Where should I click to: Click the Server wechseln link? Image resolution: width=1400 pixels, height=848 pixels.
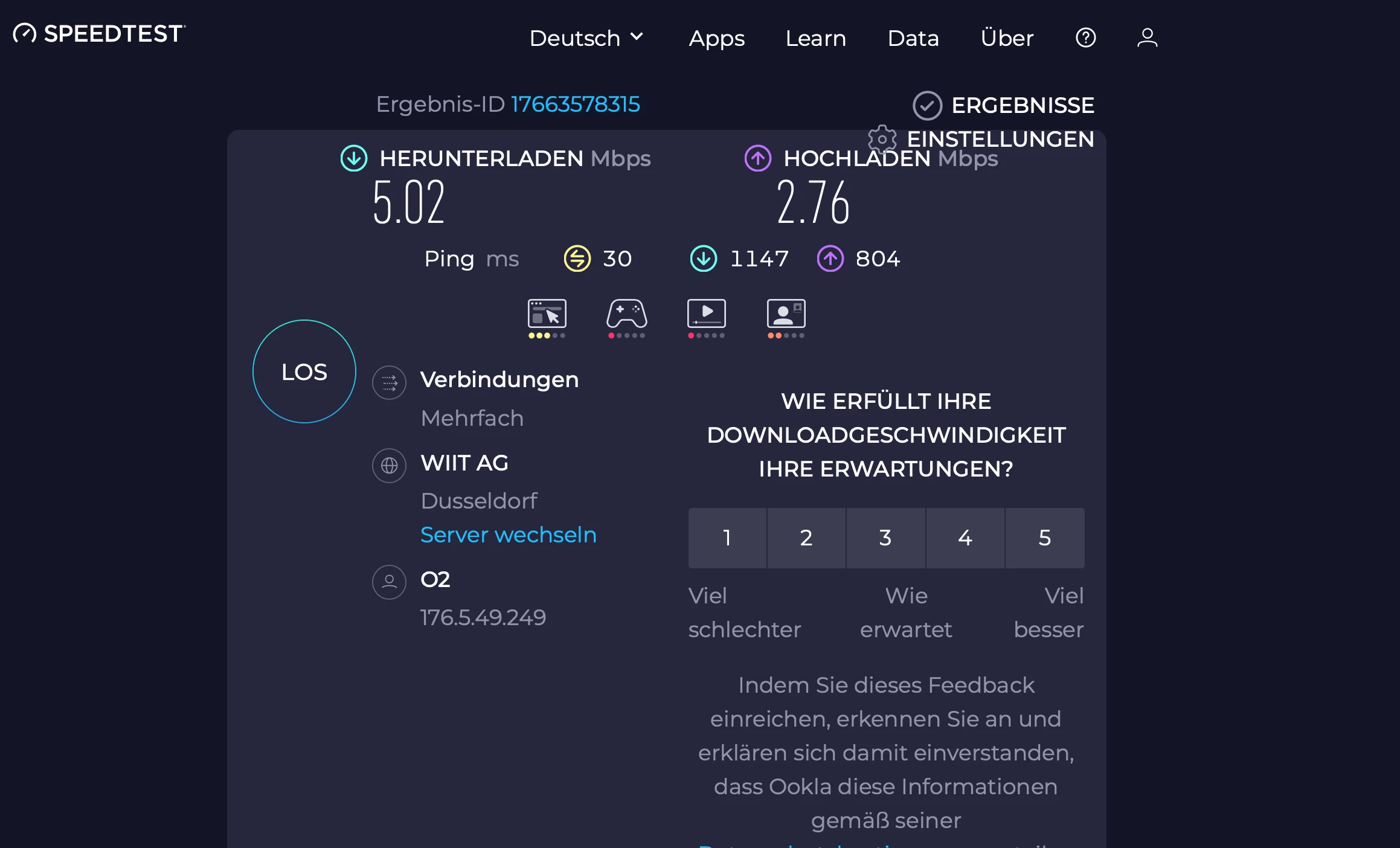508,535
